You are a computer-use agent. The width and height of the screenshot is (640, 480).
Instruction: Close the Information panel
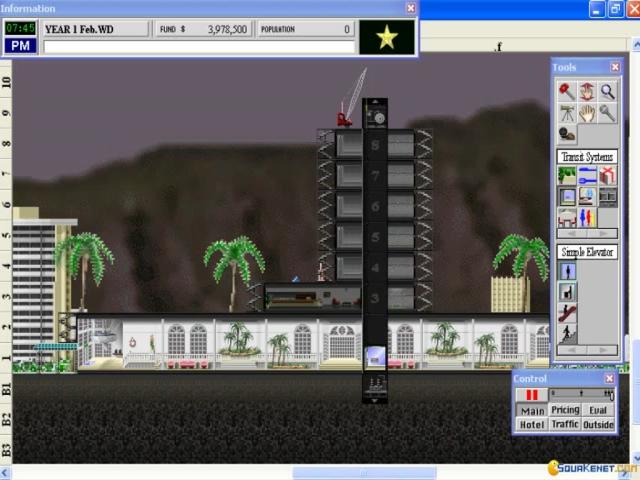pos(411,8)
